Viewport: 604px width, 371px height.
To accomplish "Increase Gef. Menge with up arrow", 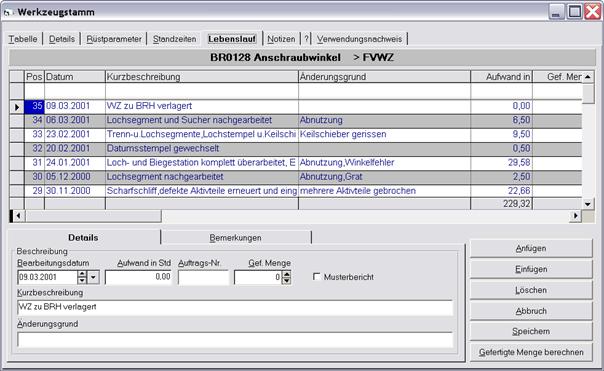I will 286,274.
